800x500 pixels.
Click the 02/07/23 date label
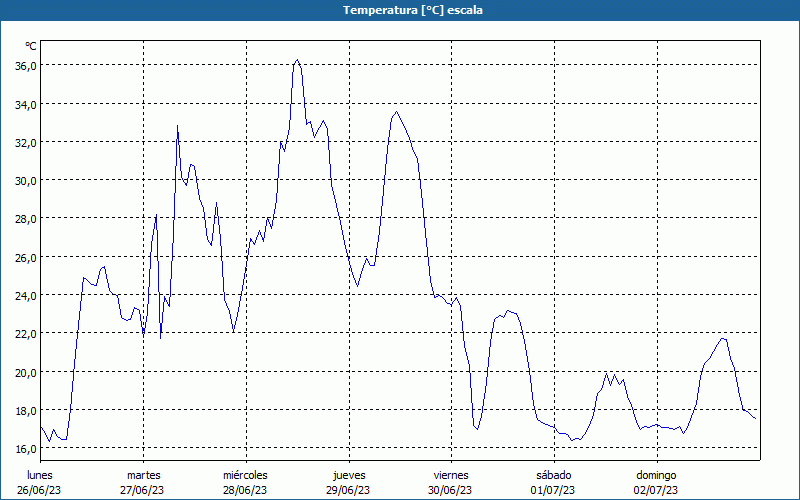pyautogui.click(x=656, y=490)
